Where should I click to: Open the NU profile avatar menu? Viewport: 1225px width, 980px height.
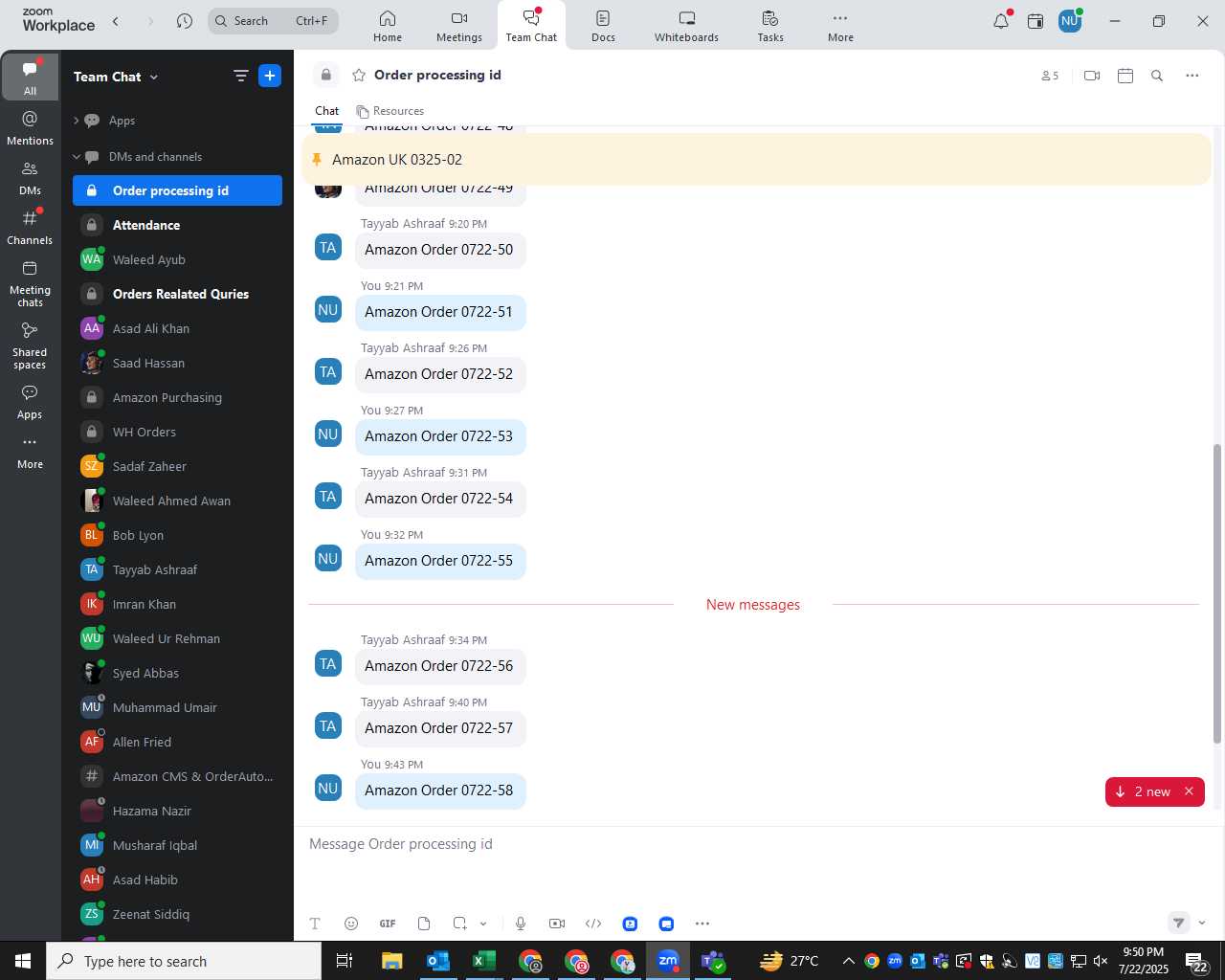click(1070, 20)
